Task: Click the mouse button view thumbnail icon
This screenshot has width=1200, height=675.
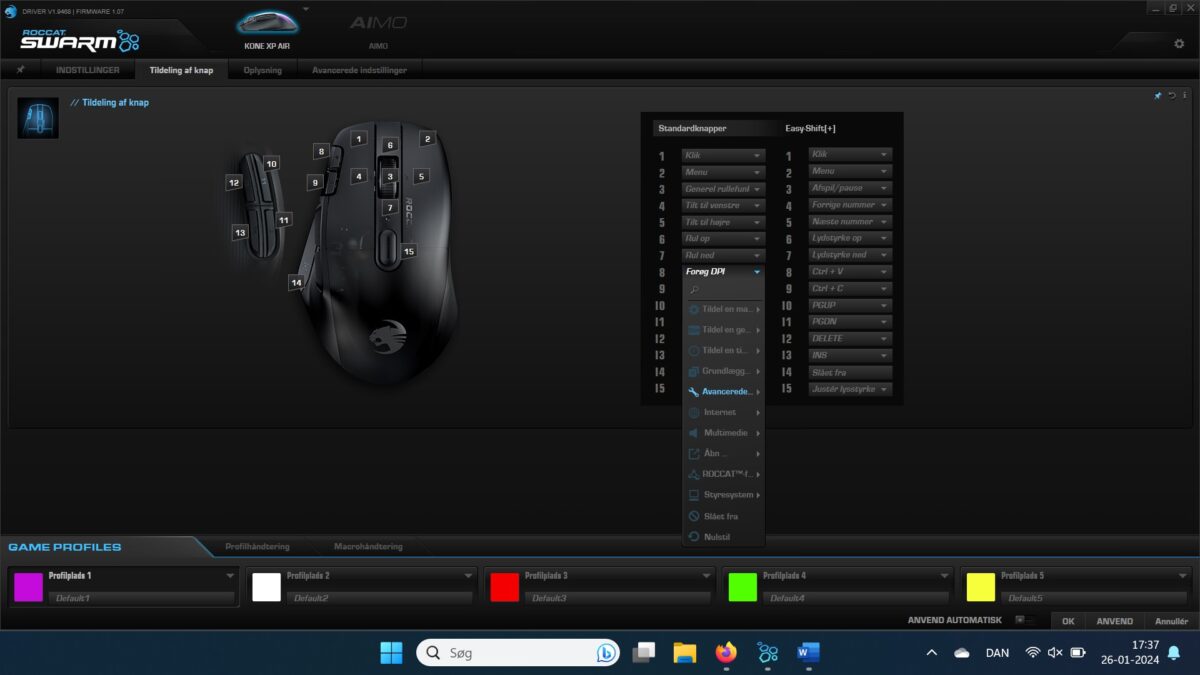Action: 38,118
